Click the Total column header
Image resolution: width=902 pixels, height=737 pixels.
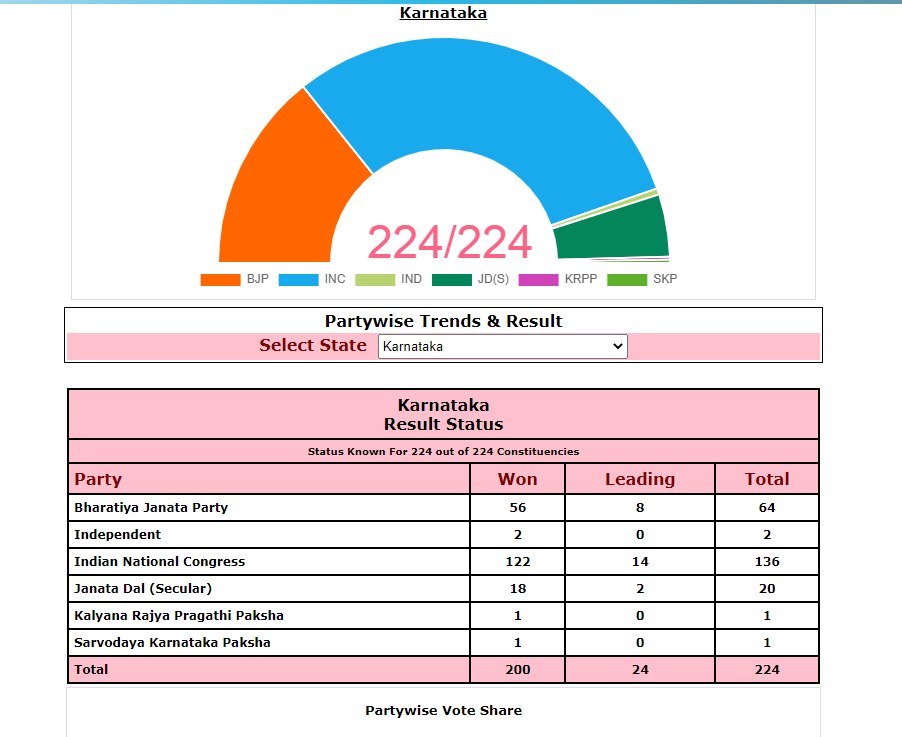[x=767, y=479]
